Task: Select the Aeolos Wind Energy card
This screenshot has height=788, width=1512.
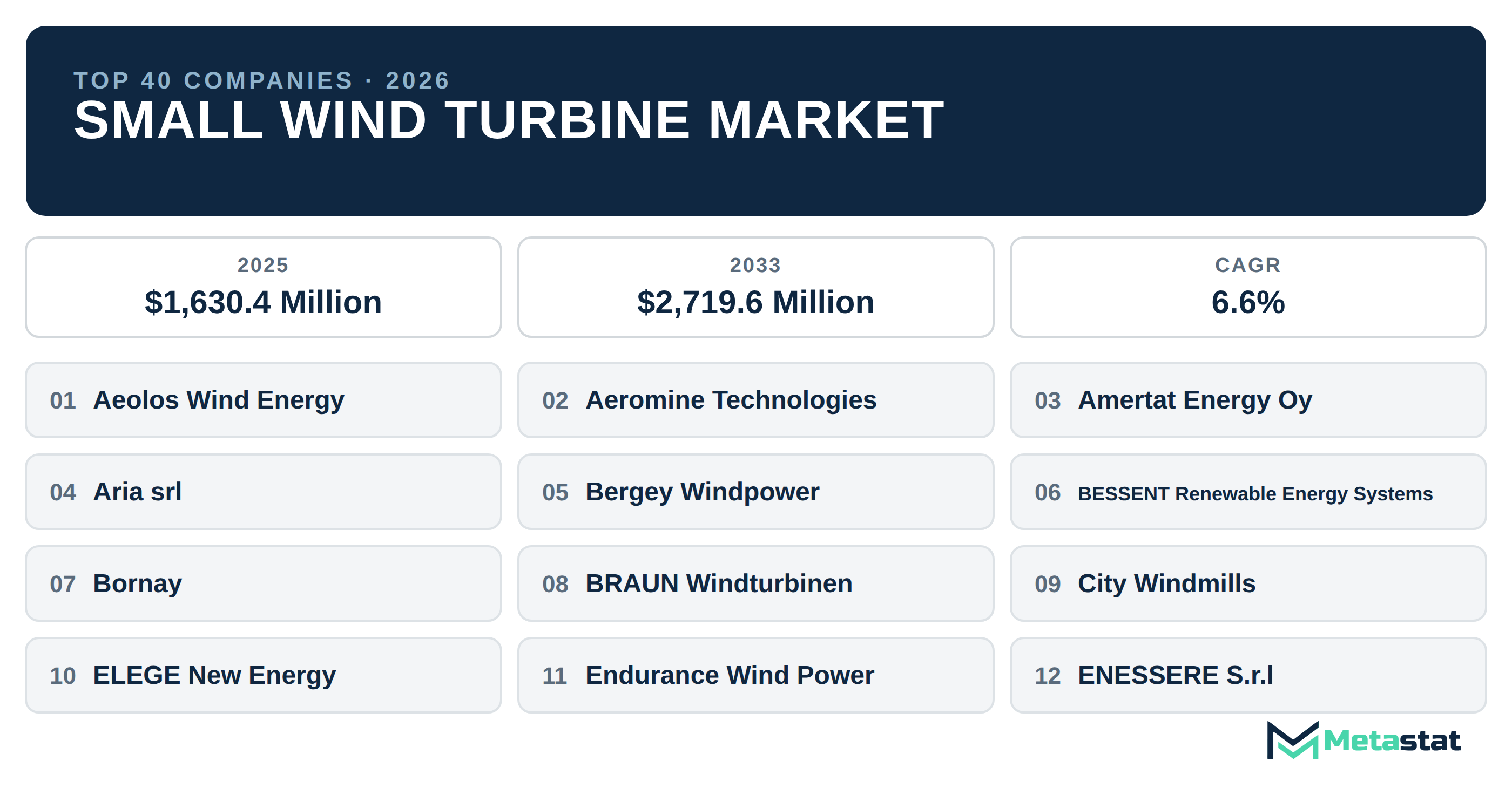Action: click(263, 399)
